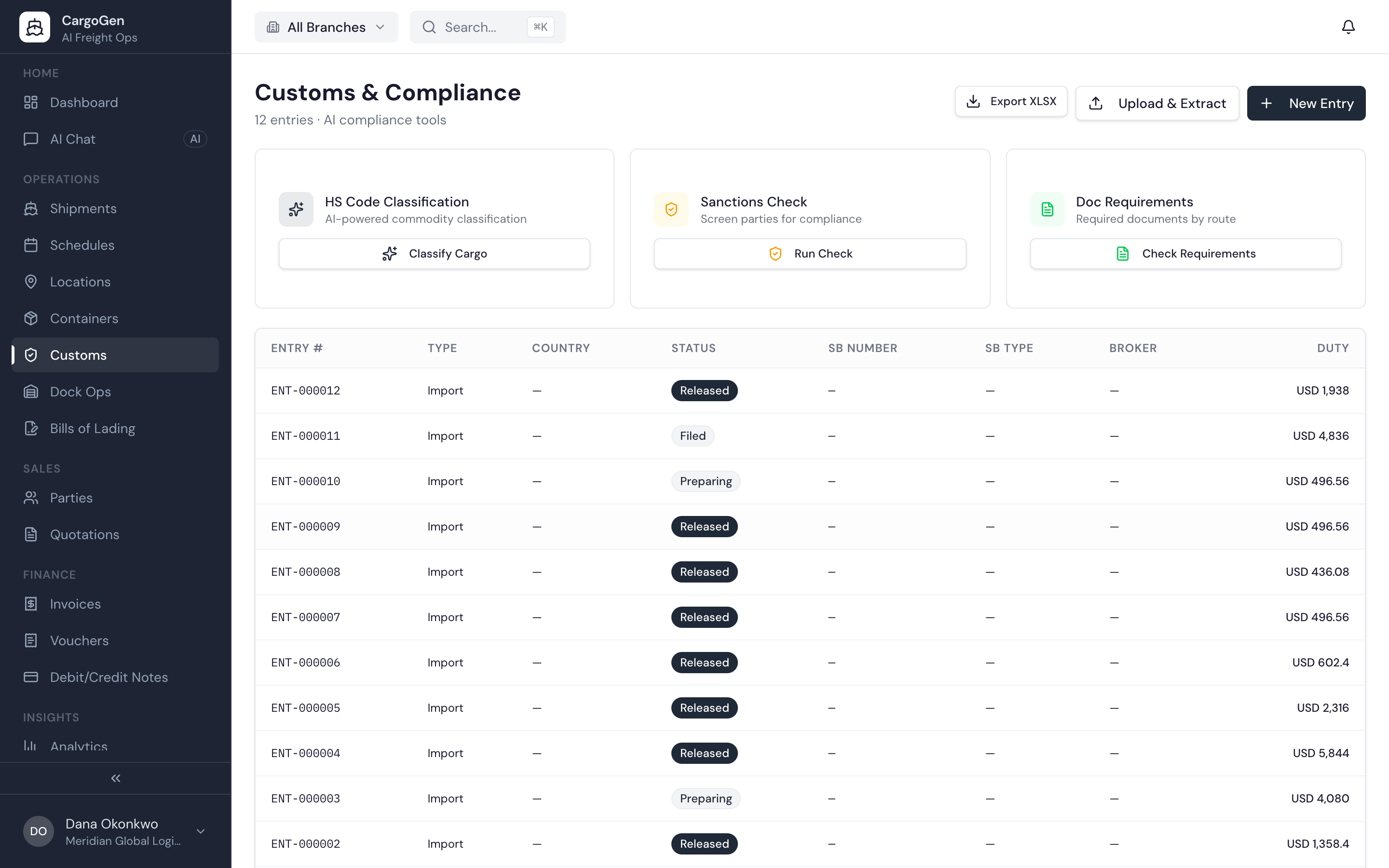The image size is (1389, 868).
Task: Click the Classify Cargo button
Action: (x=435, y=254)
